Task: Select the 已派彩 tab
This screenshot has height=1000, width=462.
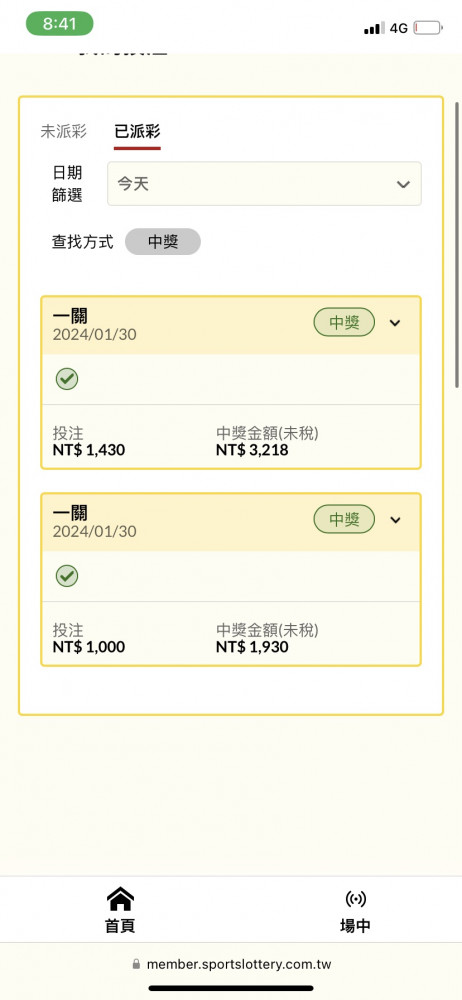Action: [137, 131]
